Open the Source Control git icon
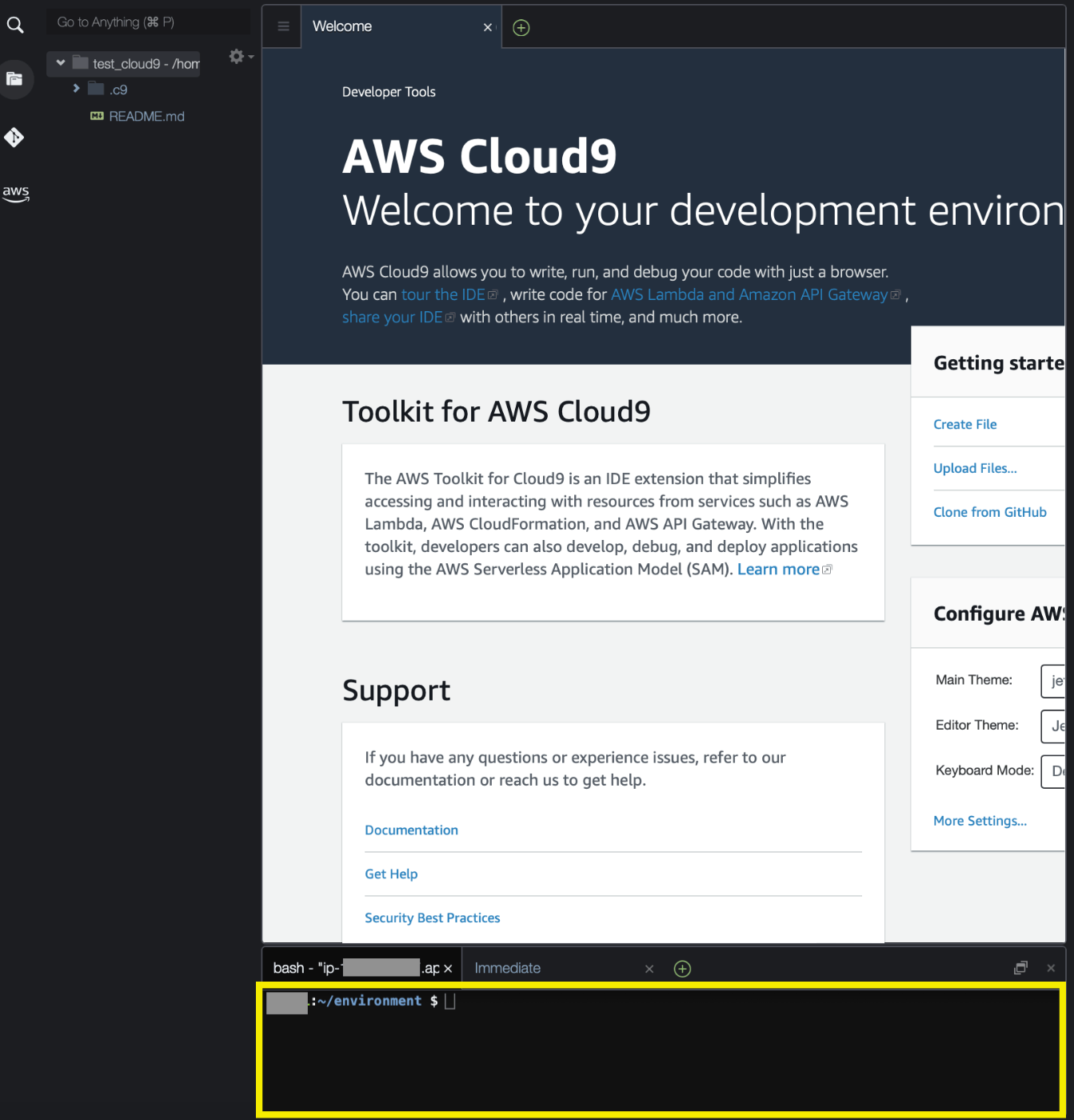Viewport: 1074px width, 1120px height. (x=14, y=138)
